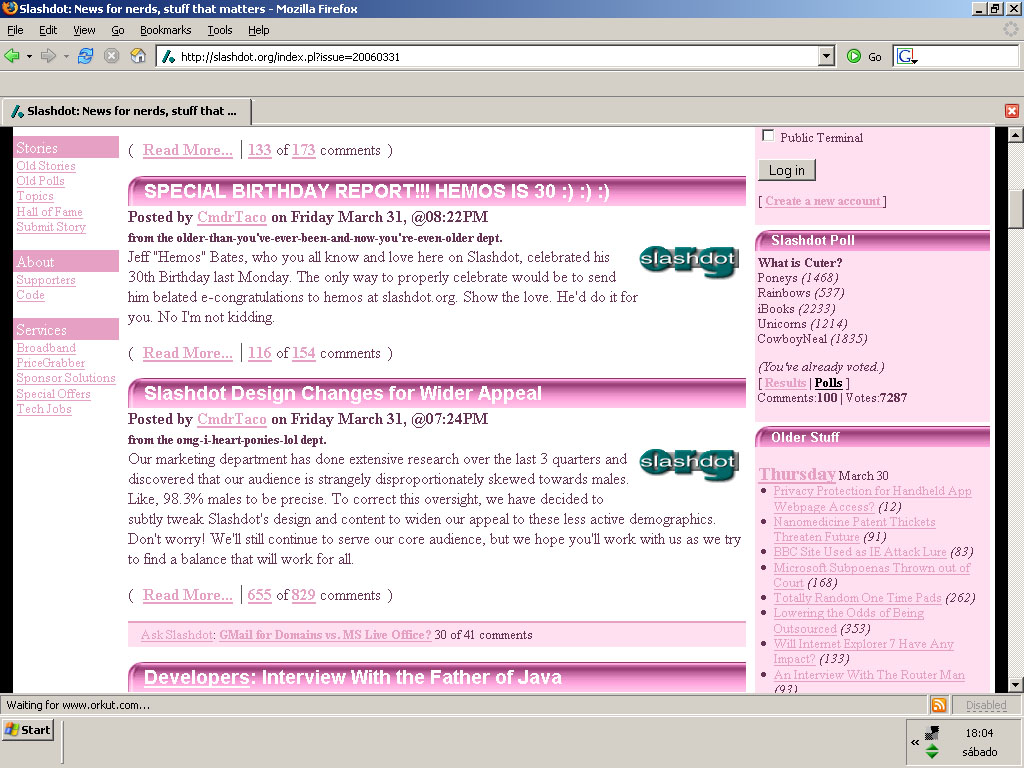Click the Slashdot topic logo beside Design Changes story
Image resolution: width=1024 pixels, height=768 pixels.
coord(688,464)
